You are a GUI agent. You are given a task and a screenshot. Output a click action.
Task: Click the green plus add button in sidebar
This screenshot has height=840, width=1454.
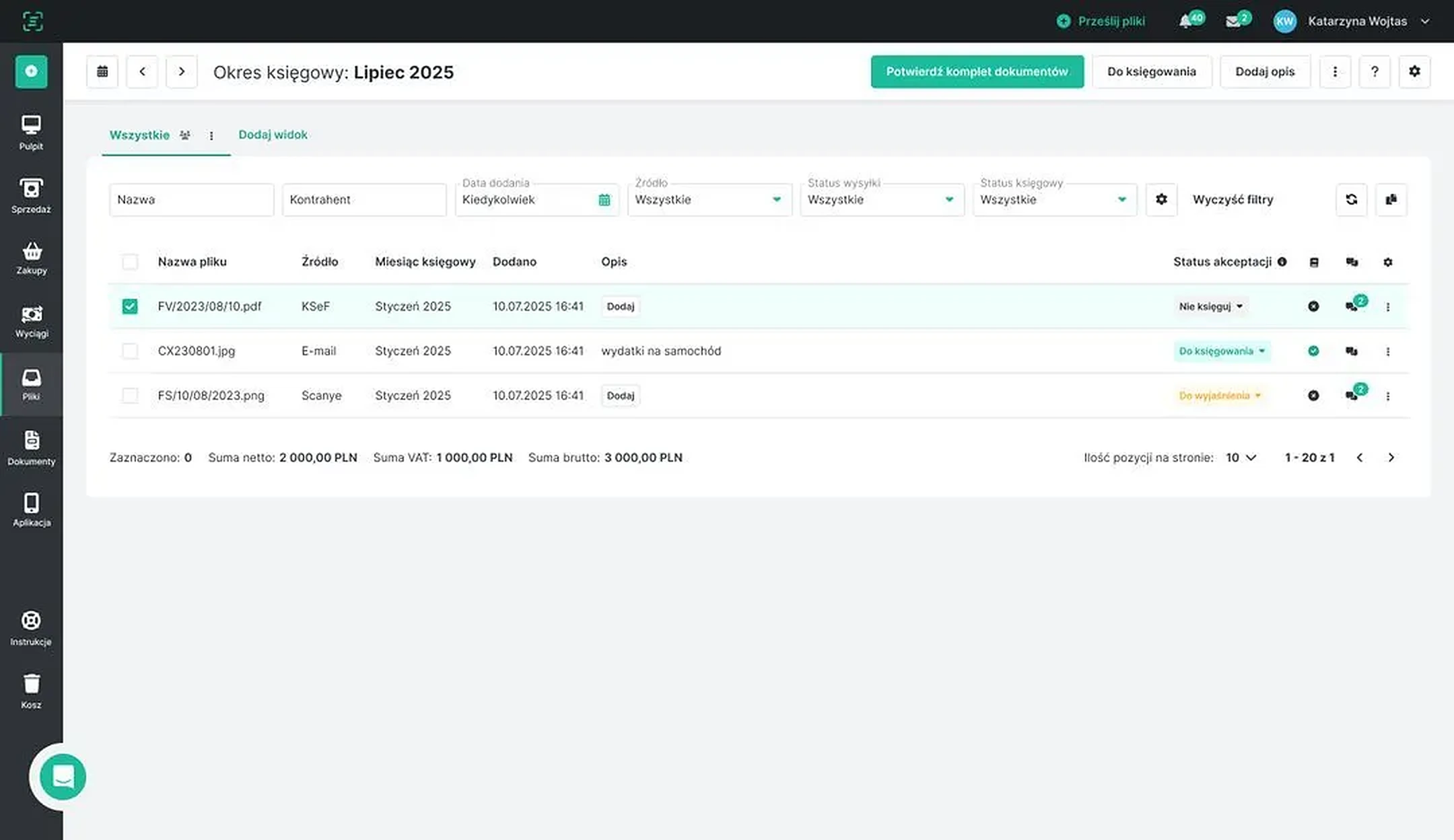(x=31, y=71)
